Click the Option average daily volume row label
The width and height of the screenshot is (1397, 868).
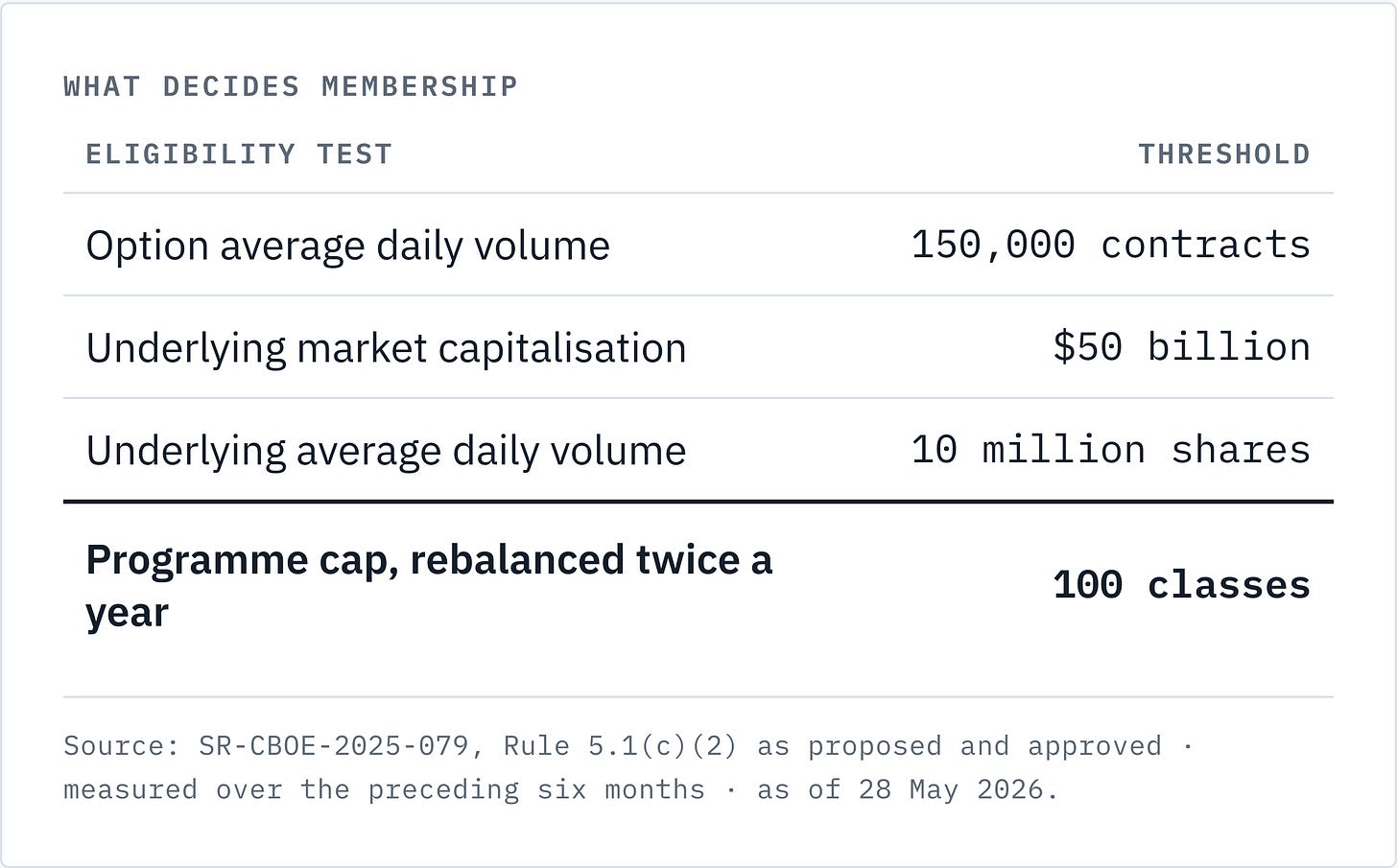(348, 246)
